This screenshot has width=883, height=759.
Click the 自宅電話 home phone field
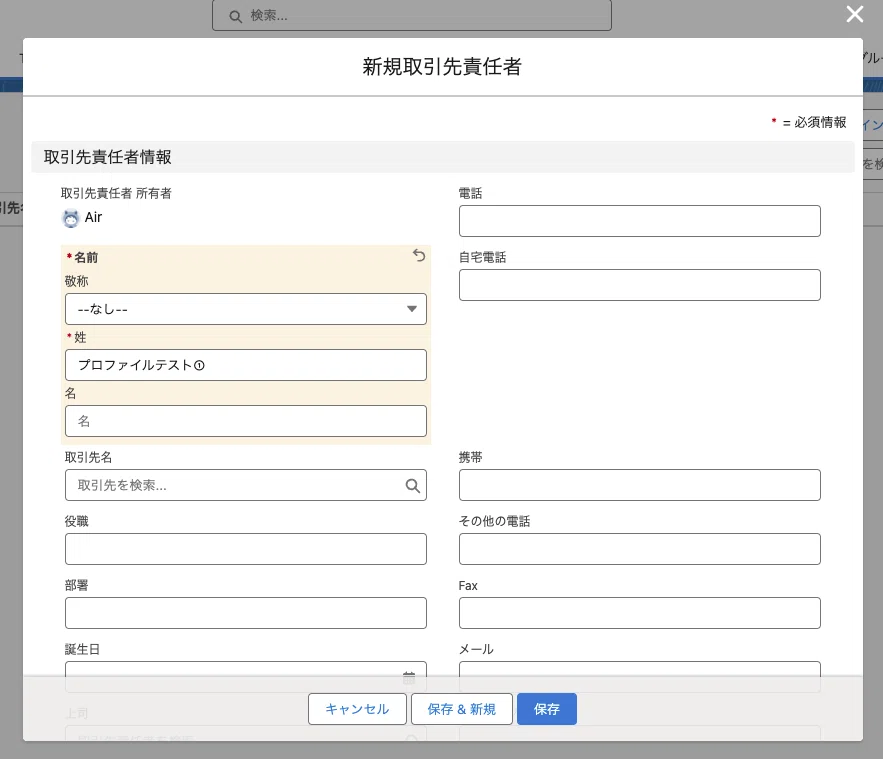pos(639,285)
